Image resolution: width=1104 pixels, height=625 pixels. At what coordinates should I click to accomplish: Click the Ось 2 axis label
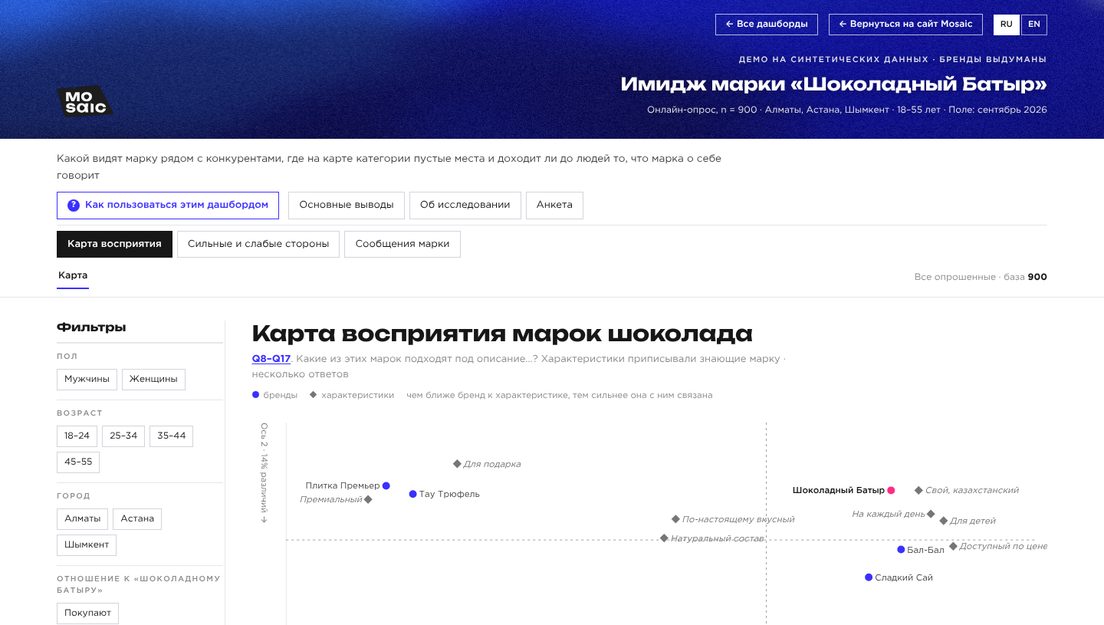pyautogui.click(x=264, y=472)
